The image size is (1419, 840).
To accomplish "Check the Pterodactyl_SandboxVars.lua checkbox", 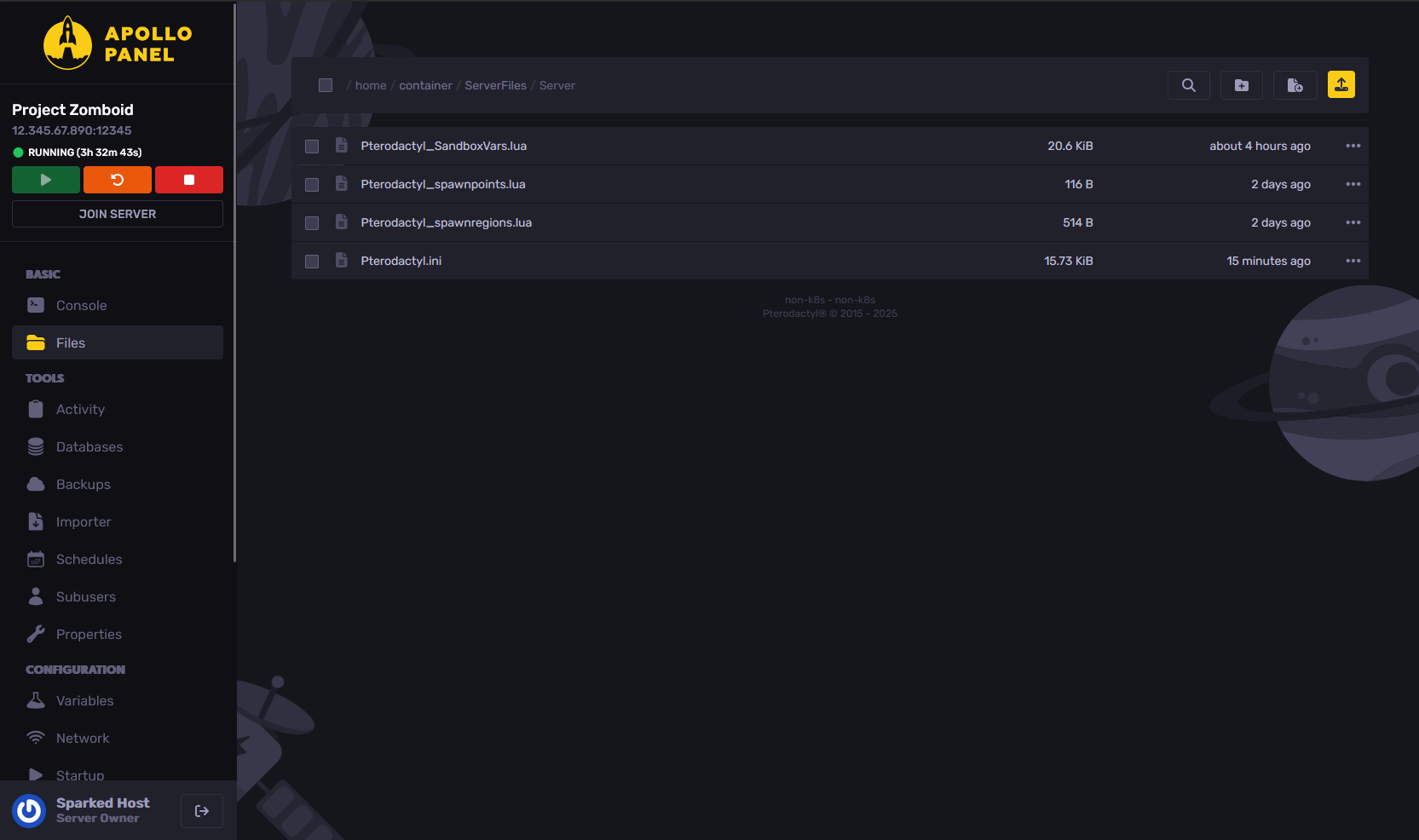I will 312,147.
